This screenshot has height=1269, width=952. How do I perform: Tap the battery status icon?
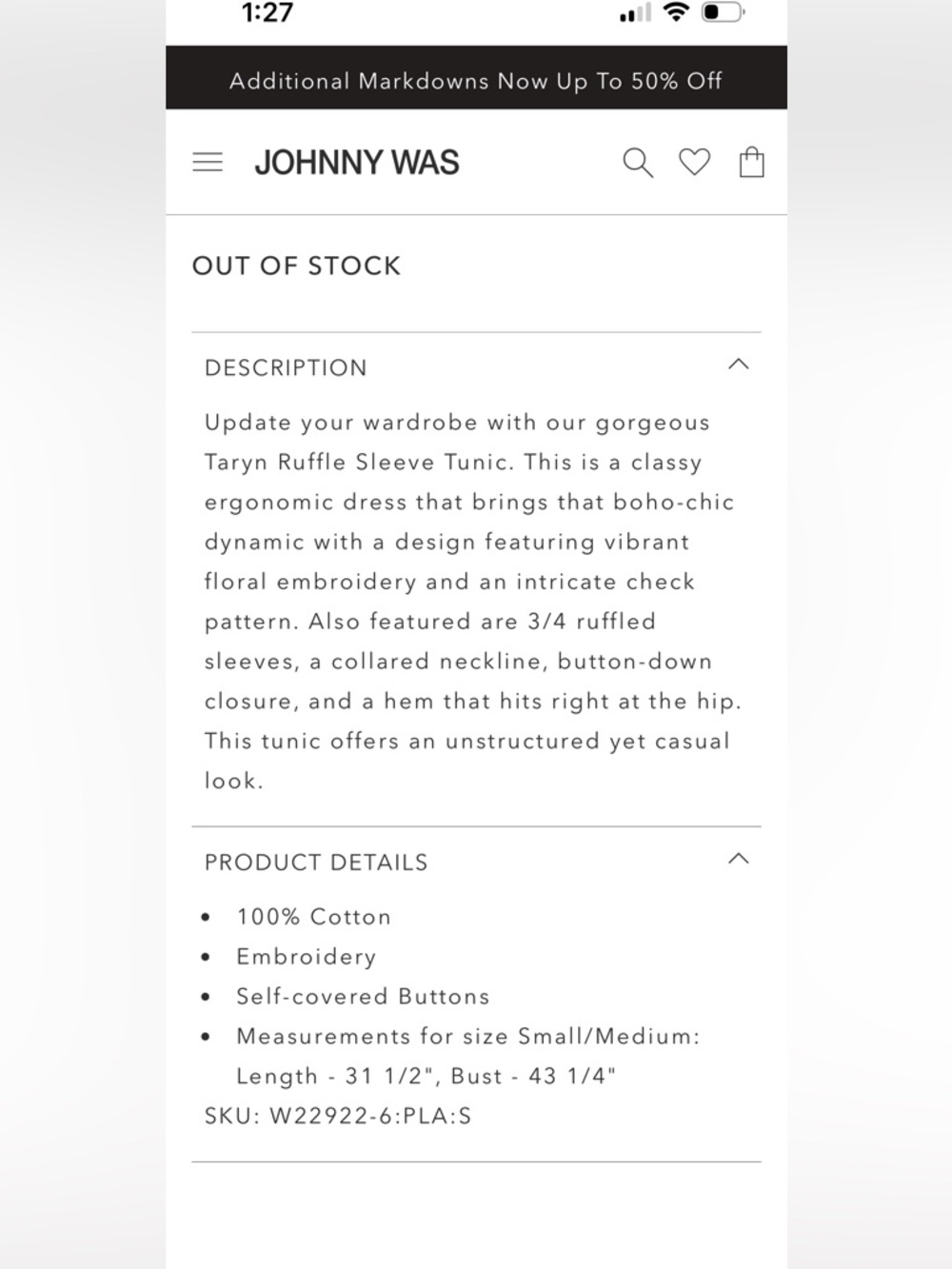[723, 12]
